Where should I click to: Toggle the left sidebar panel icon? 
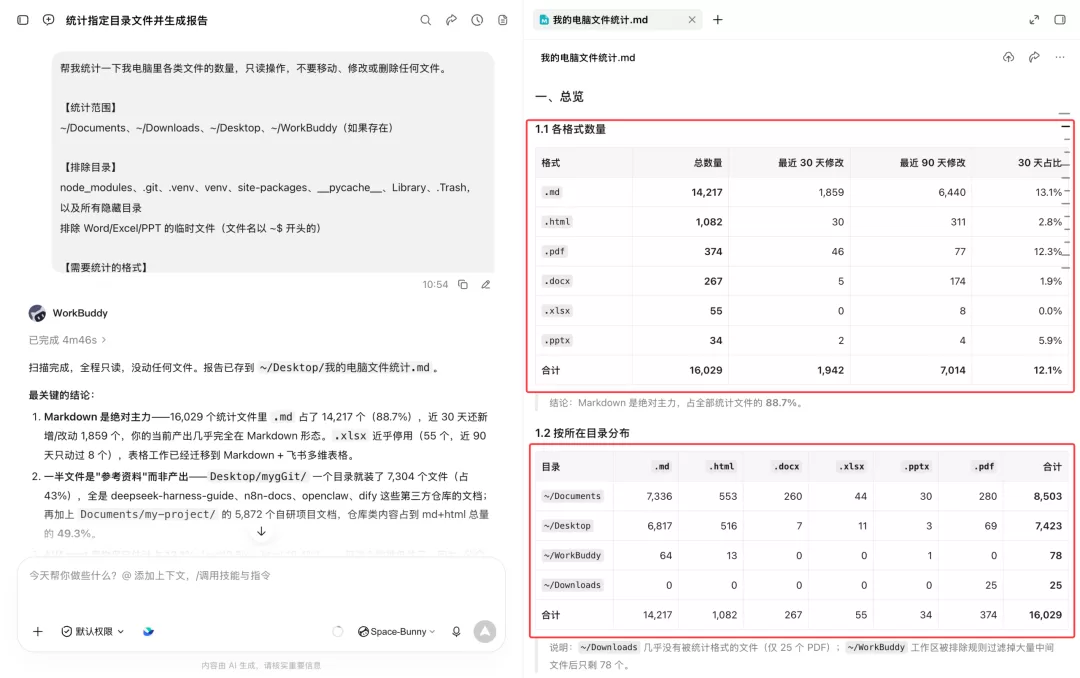(23, 20)
